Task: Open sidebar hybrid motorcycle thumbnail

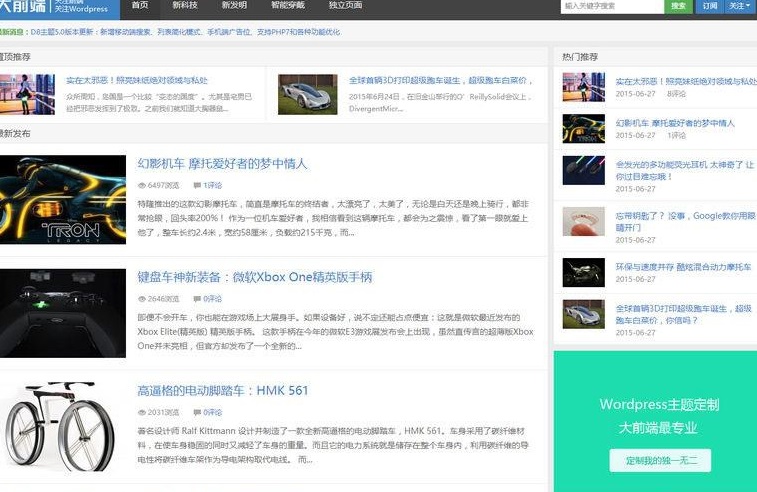Action: [x=584, y=272]
